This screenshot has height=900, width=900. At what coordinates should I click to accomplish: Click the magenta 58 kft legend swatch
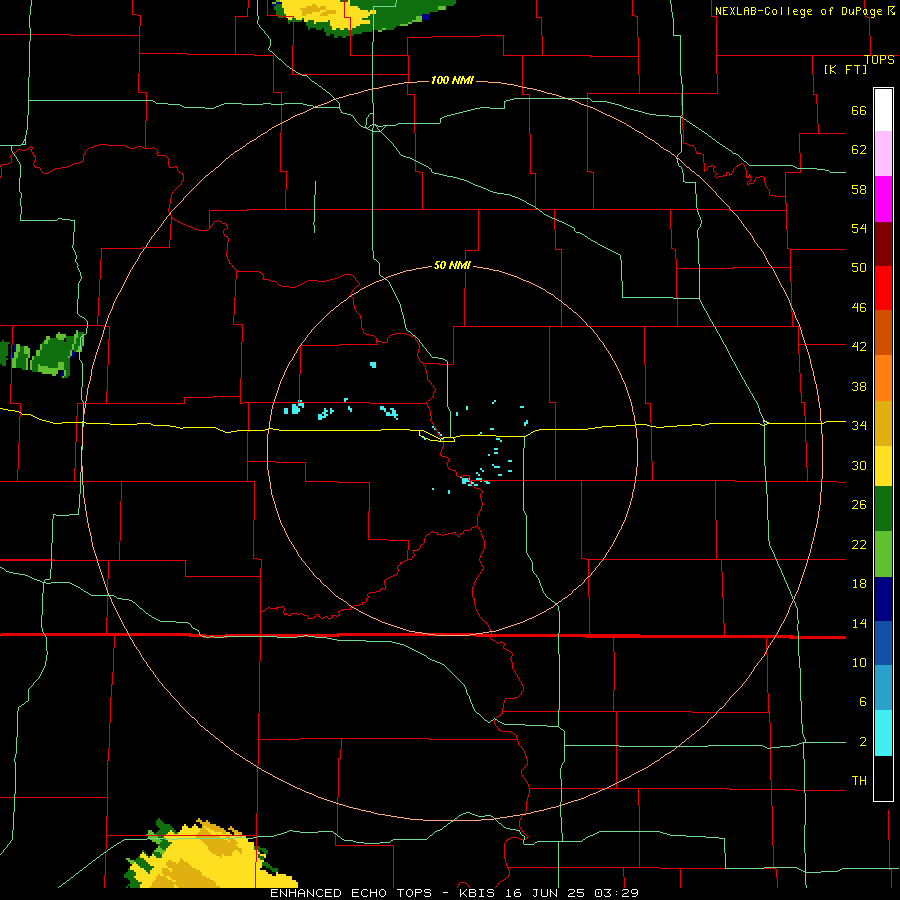tap(883, 199)
